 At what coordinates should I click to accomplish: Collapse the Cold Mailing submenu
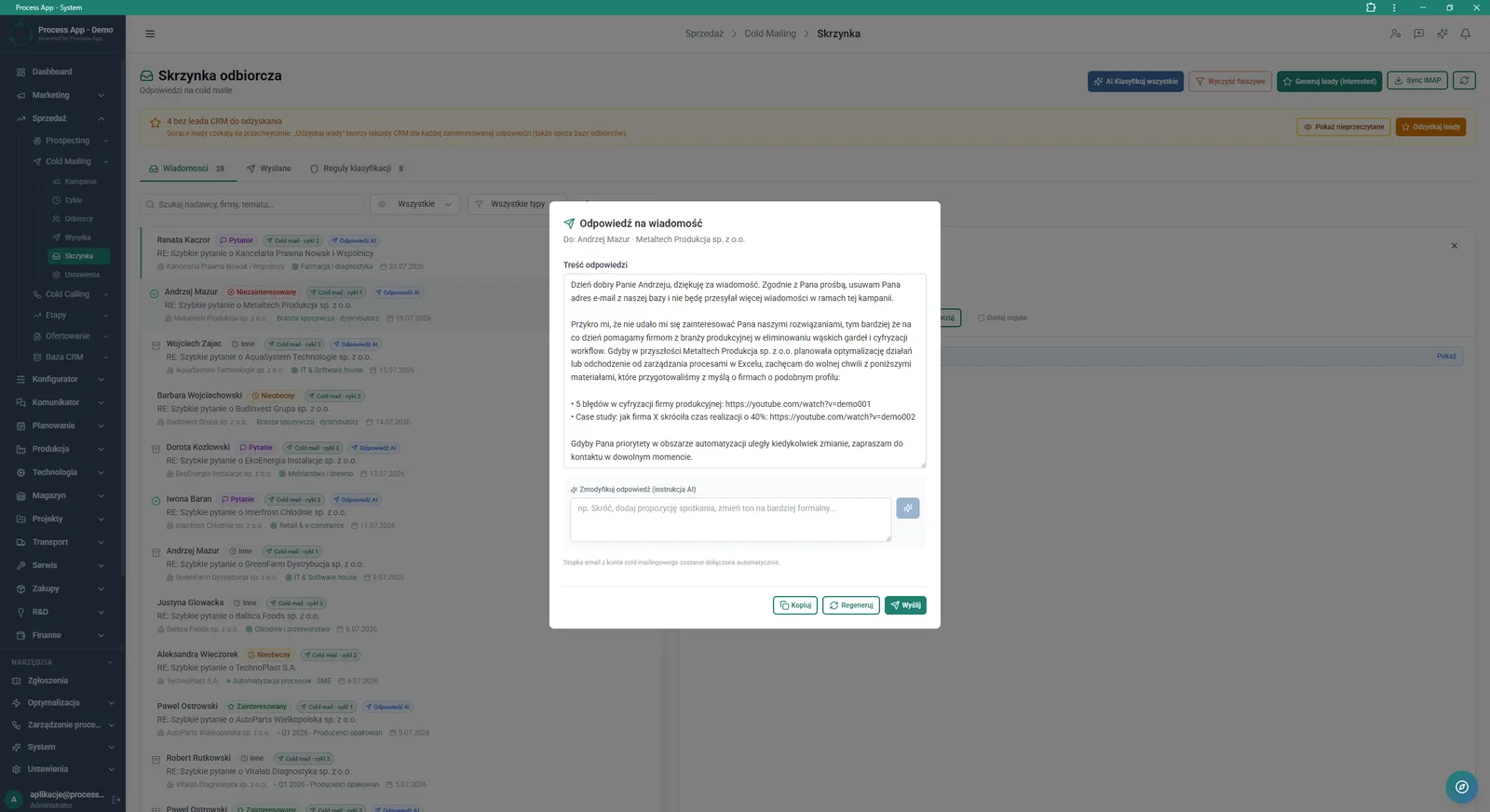click(71, 161)
